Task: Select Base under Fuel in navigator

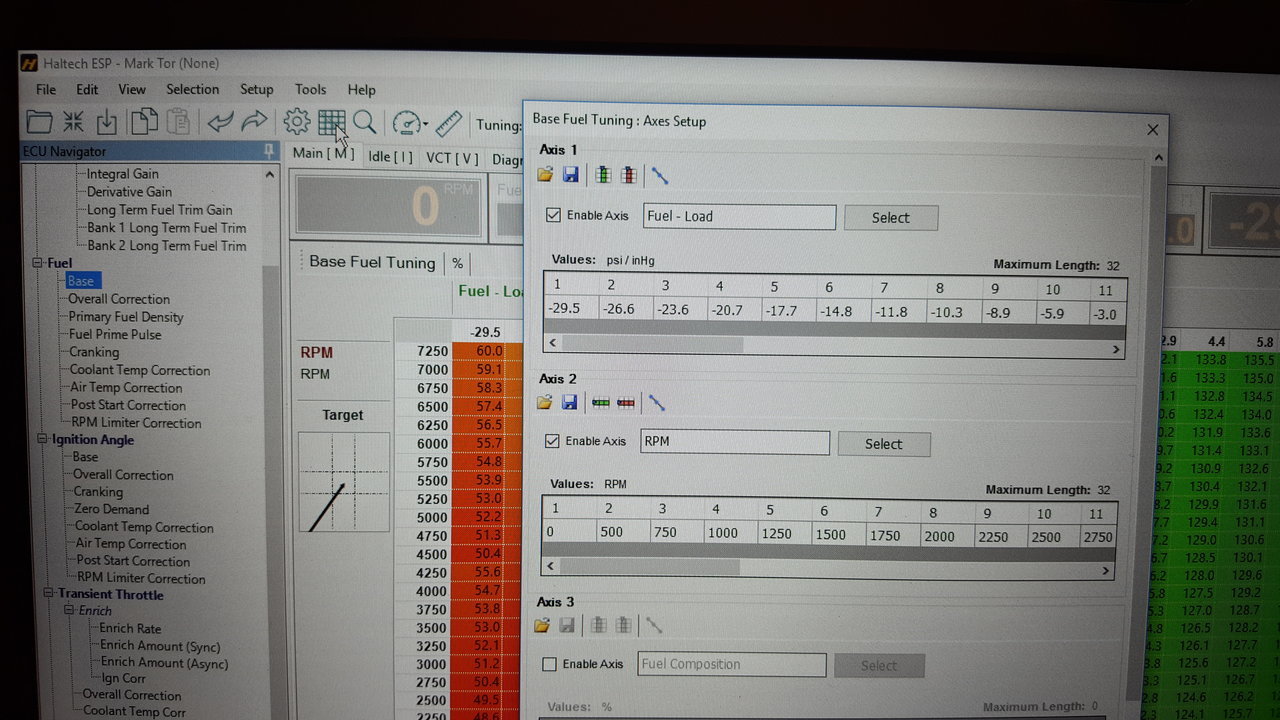Action: (x=81, y=281)
